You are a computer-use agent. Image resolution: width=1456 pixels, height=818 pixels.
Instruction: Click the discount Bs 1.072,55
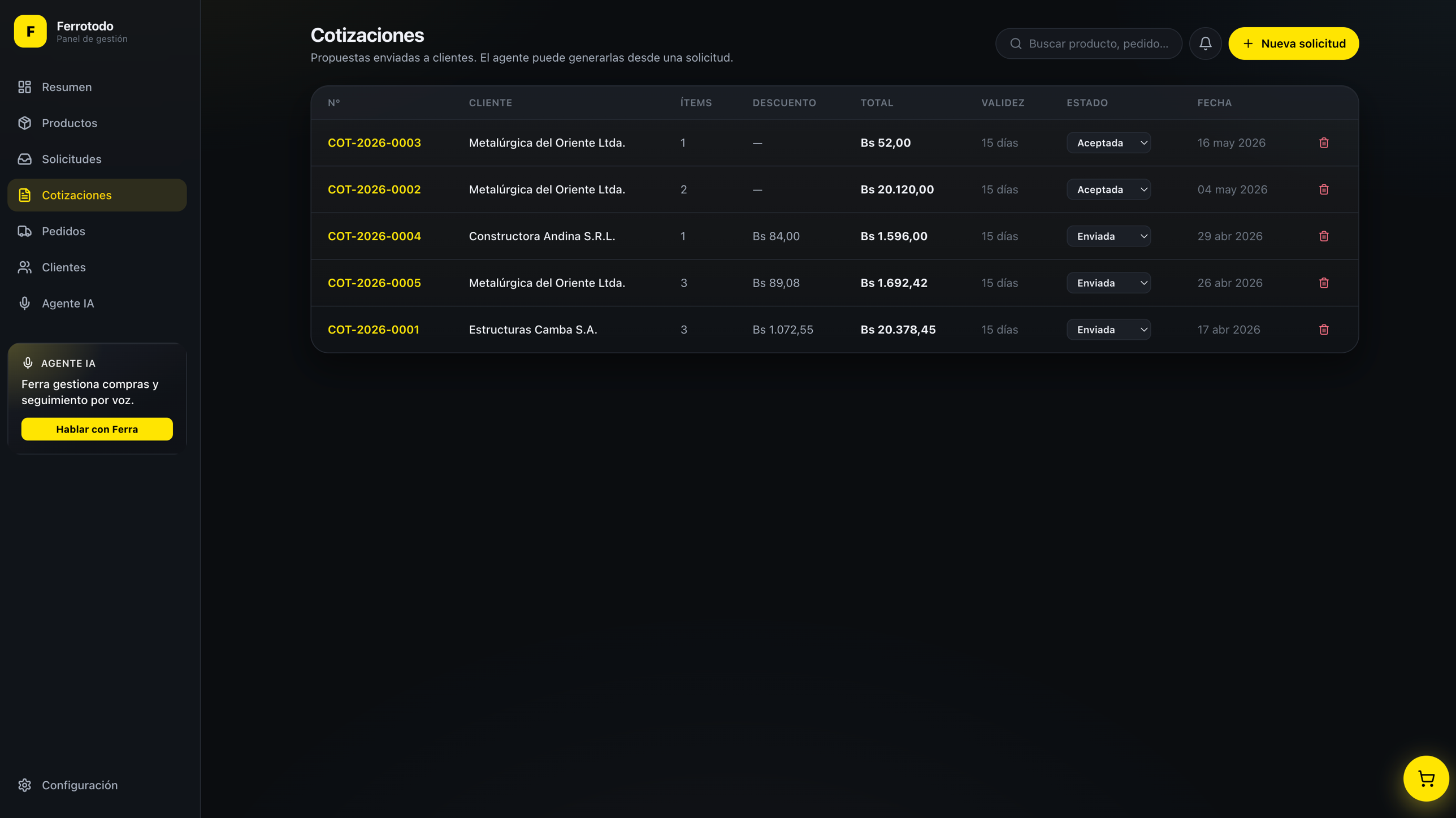(783, 330)
